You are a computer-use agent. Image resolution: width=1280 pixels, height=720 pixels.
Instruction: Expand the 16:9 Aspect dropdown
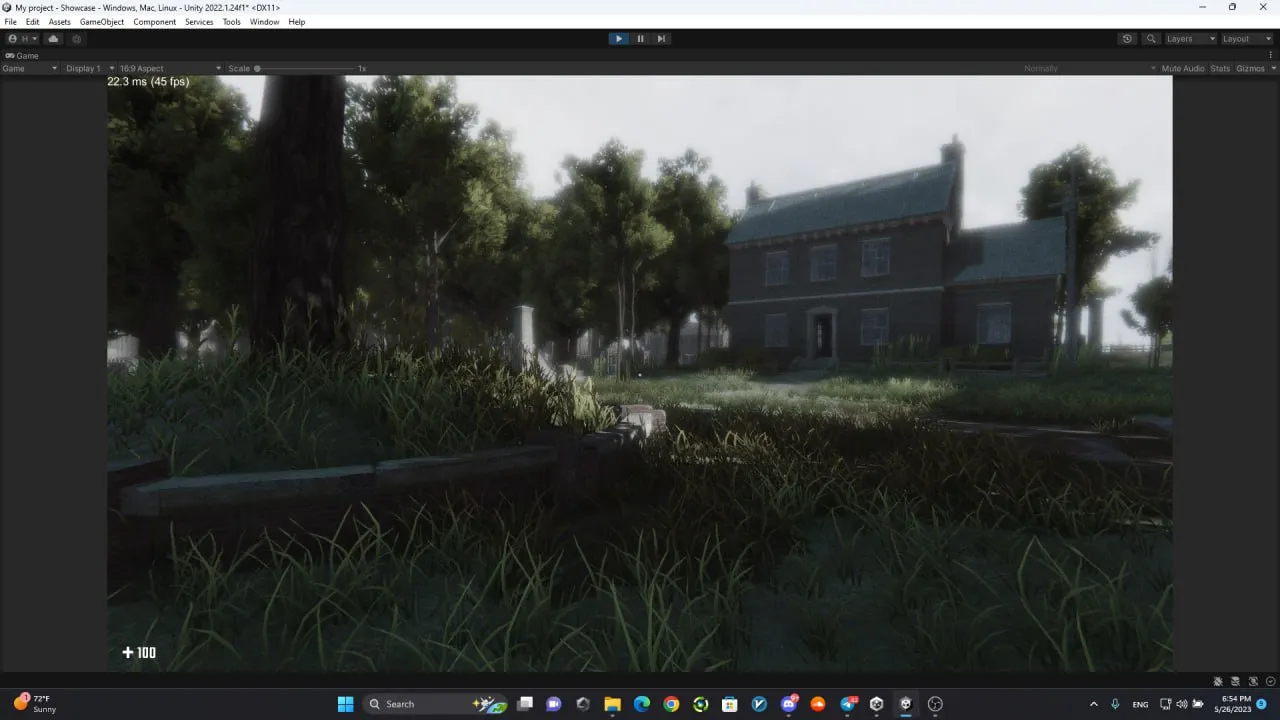[x=169, y=69]
